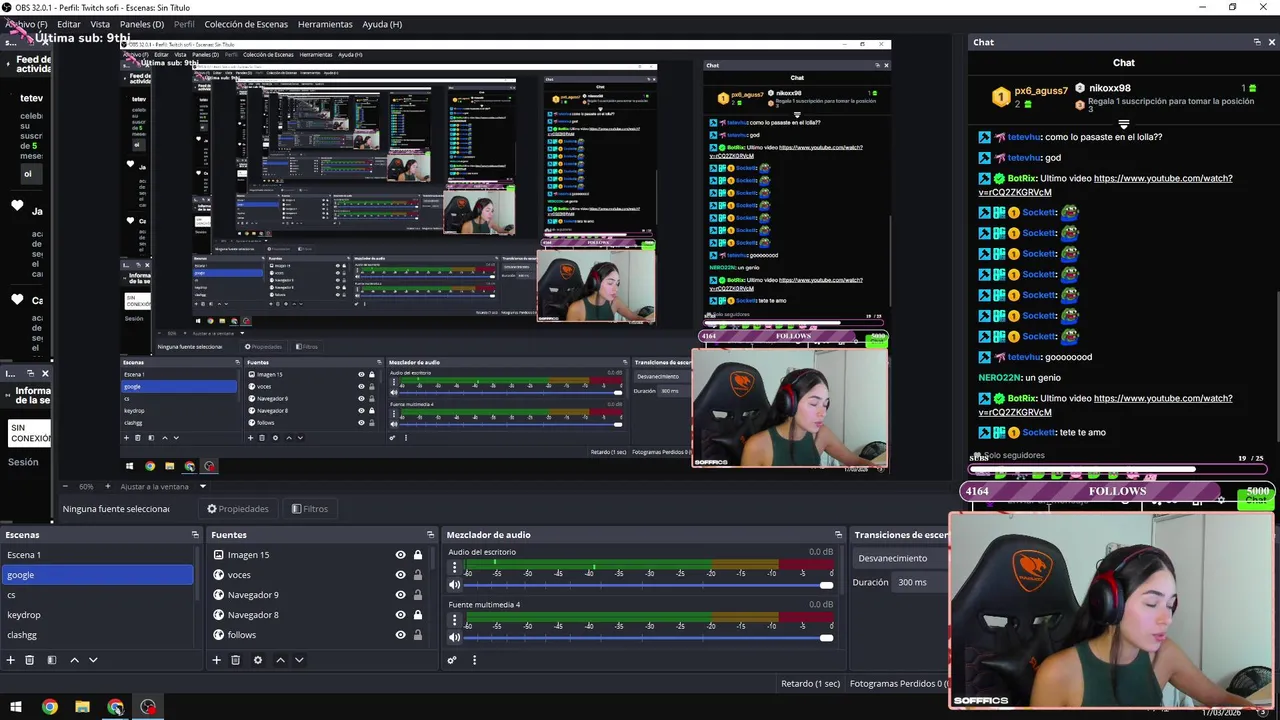Lock the Navegador 9 source
This screenshot has height=720, width=1280.
pyautogui.click(x=417, y=595)
